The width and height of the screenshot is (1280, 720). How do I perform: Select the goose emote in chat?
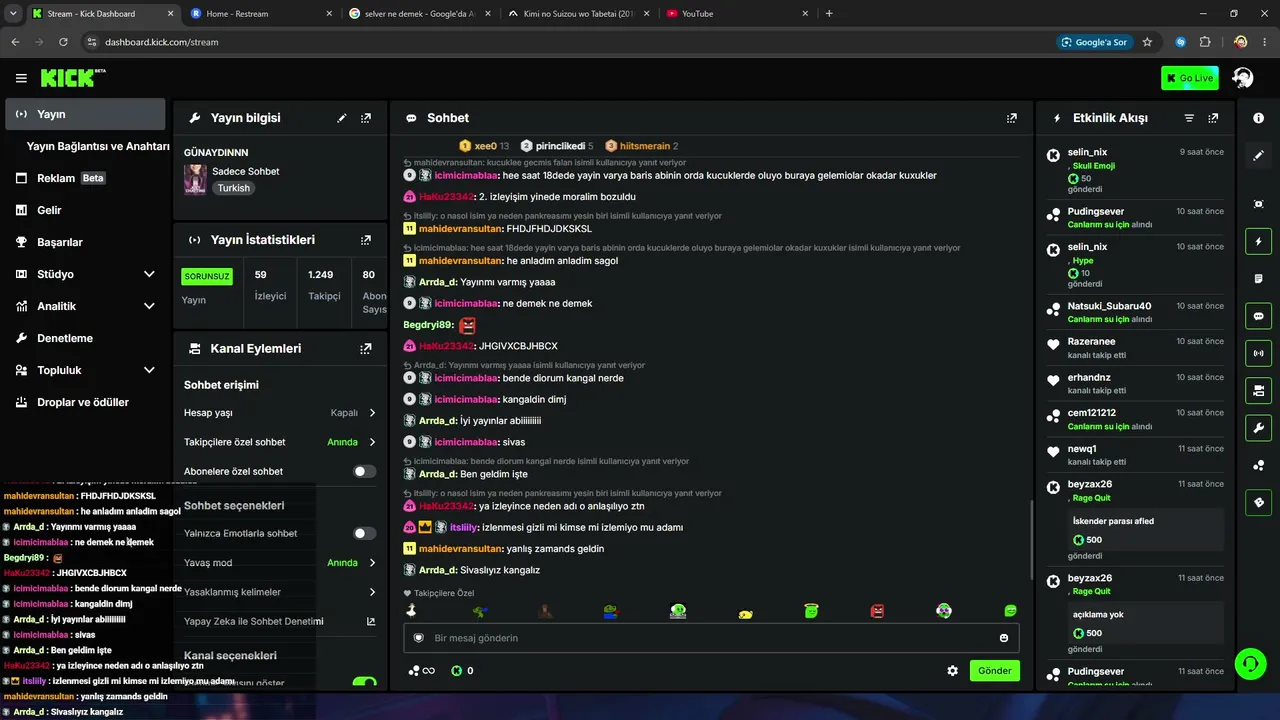pyautogui.click(x=410, y=611)
